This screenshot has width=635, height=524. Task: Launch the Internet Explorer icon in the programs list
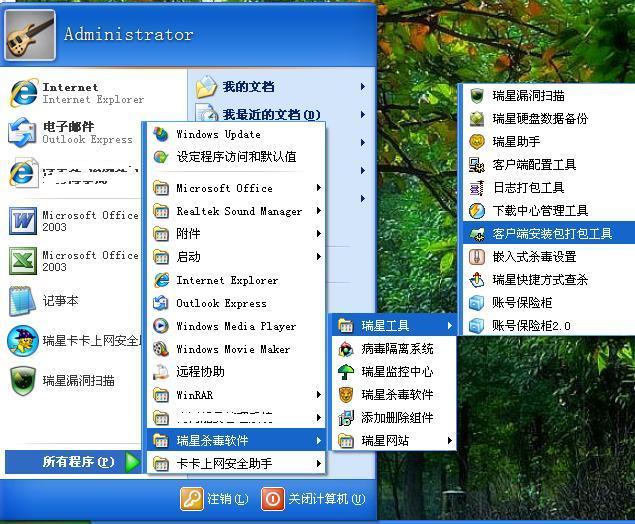pyautogui.click(x=161, y=280)
